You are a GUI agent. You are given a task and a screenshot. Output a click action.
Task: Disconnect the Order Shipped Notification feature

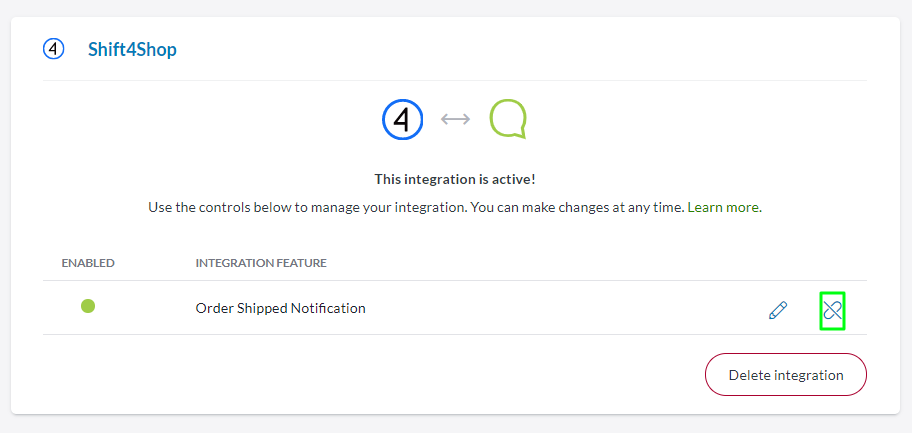pyautogui.click(x=832, y=310)
